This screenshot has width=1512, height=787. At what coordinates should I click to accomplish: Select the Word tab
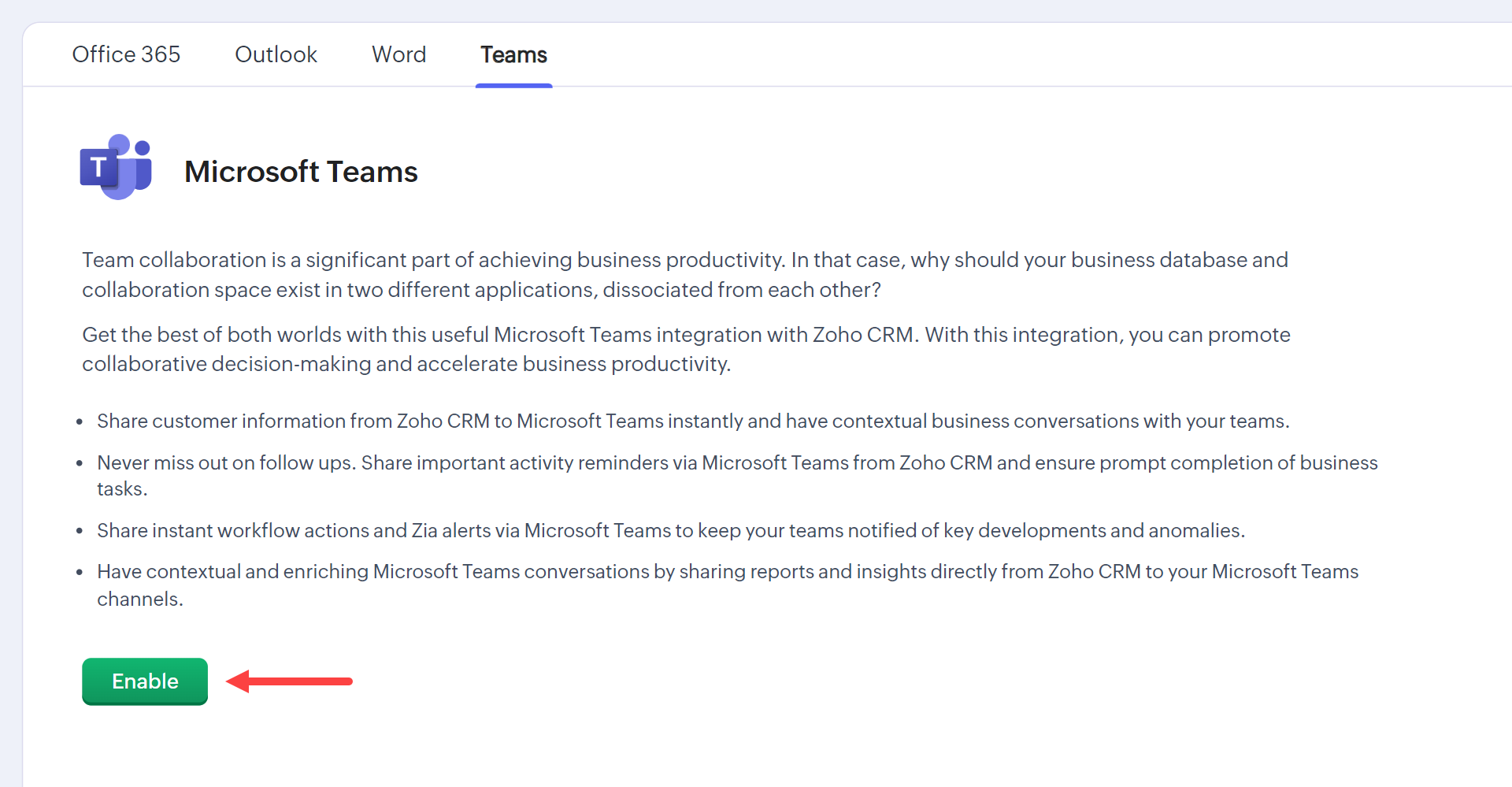(398, 54)
